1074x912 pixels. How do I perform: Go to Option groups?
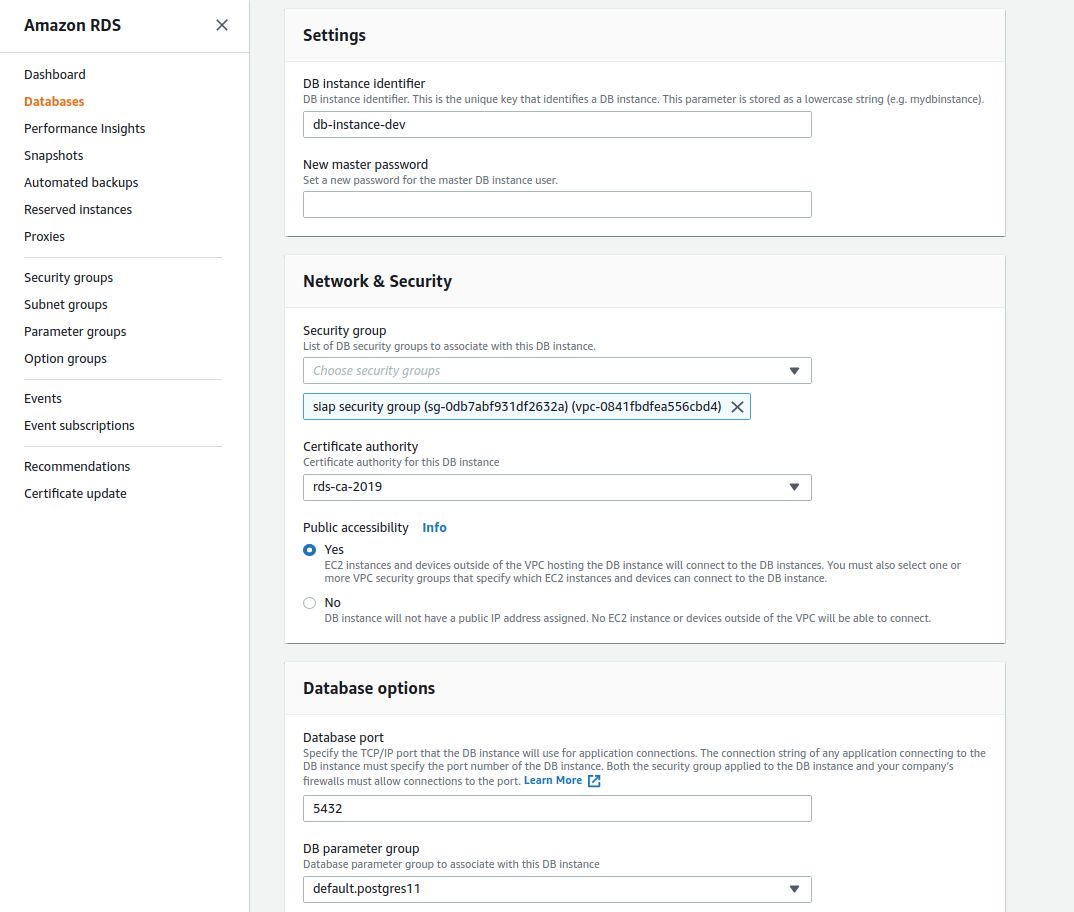[65, 359]
